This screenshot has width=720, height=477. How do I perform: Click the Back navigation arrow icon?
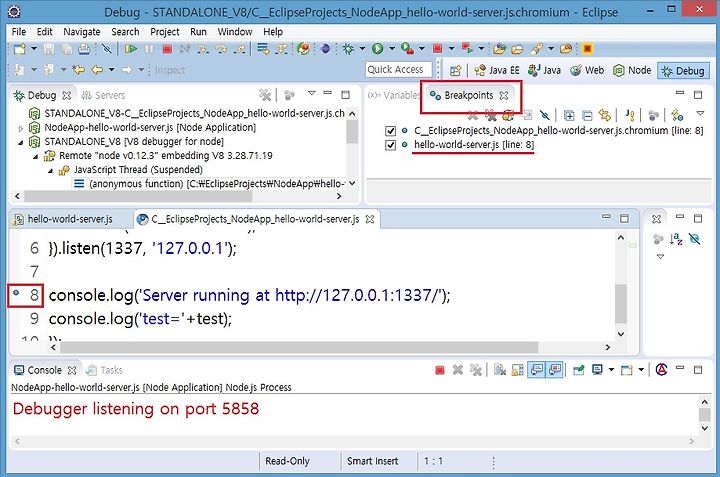point(97,70)
